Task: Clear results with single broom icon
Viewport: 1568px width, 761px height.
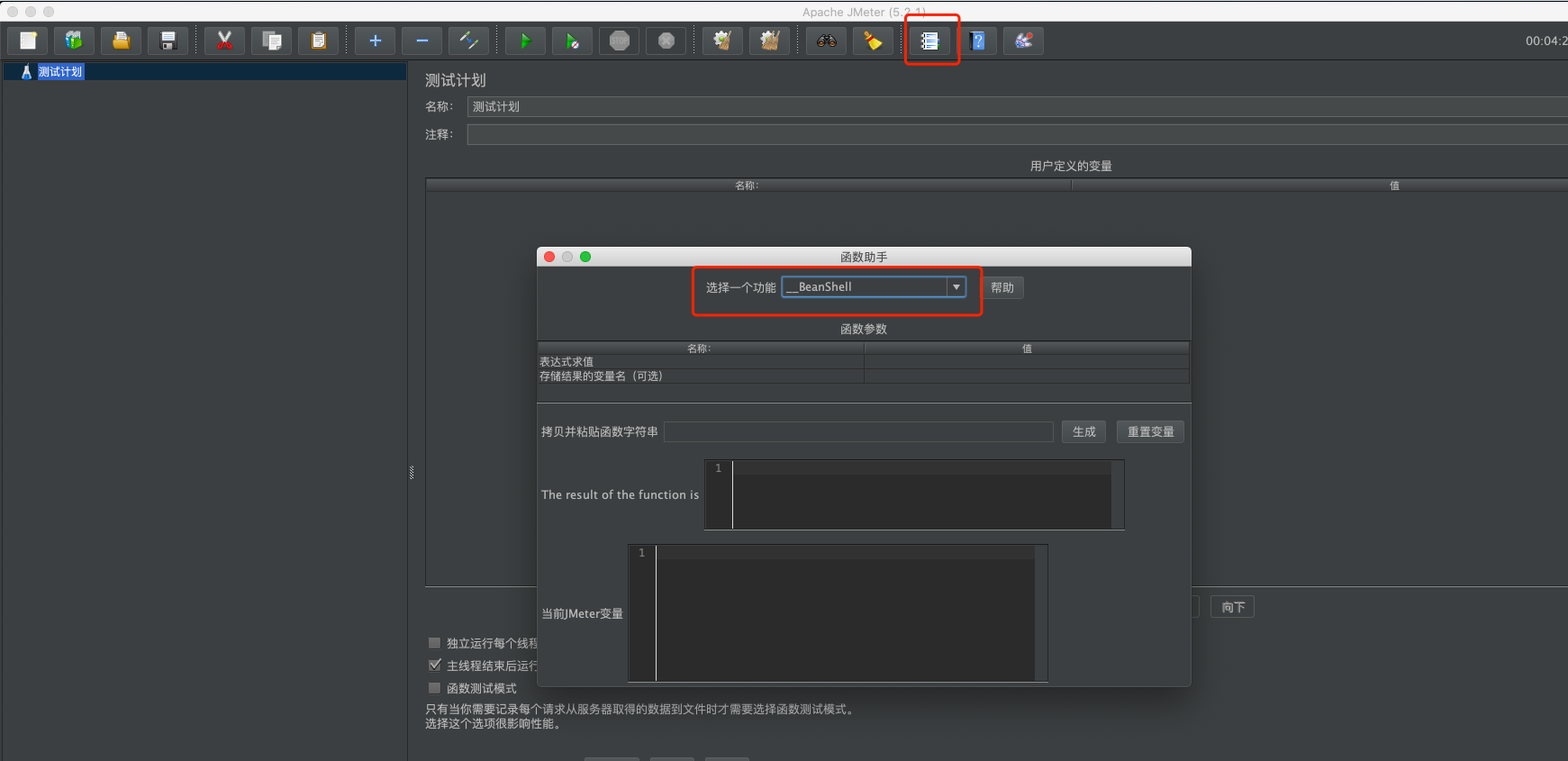Action: pyautogui.click(x=722, y=41)
